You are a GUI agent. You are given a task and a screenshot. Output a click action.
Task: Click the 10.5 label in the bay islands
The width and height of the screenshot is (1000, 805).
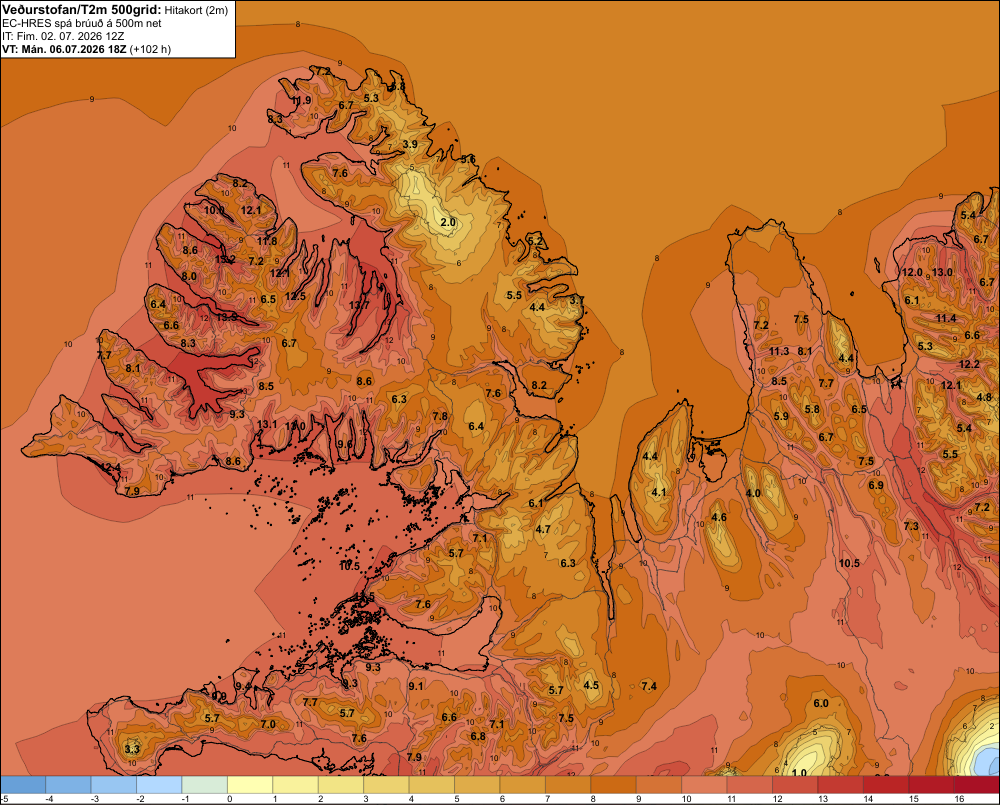pyautogui.click(x=349, y=566)
